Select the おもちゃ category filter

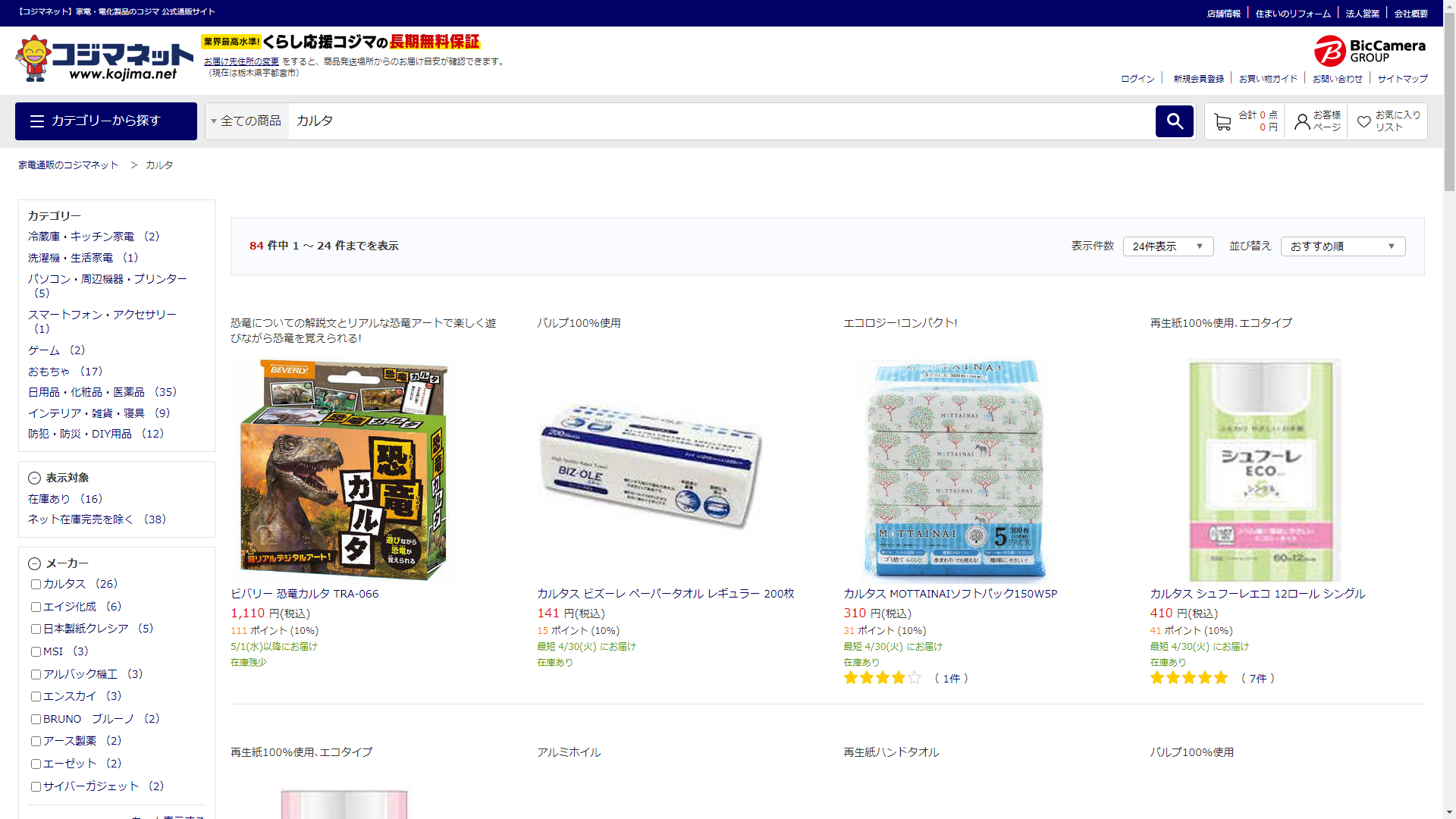pyautogui.click(x=49, y=372)
